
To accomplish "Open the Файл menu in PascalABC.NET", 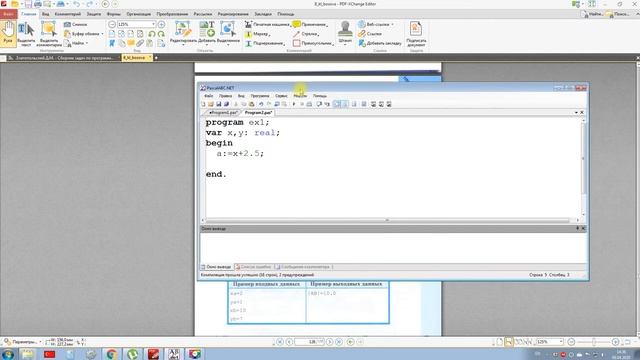I will point(209,96).
